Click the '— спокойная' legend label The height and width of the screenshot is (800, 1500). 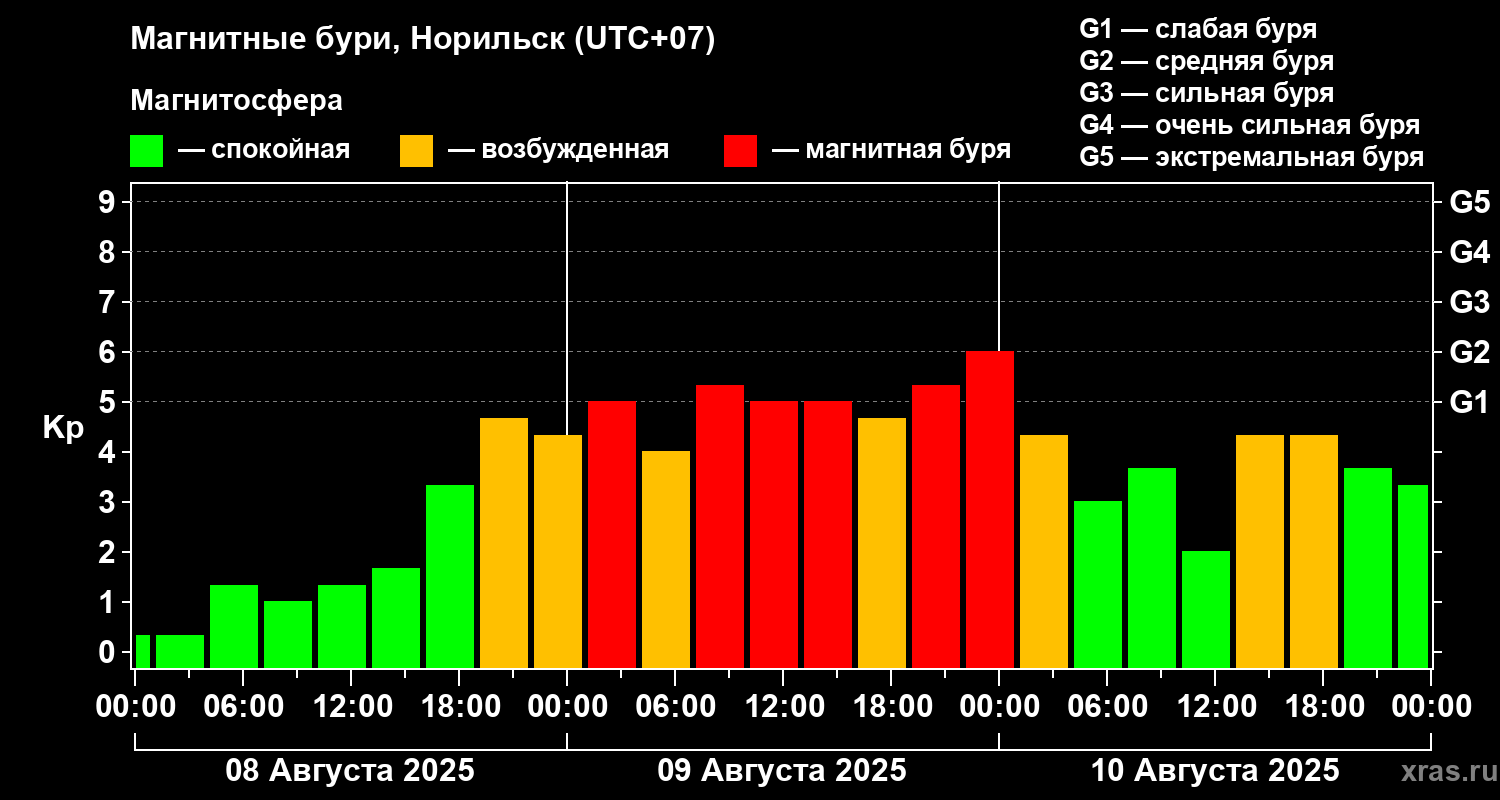point(264,151)
